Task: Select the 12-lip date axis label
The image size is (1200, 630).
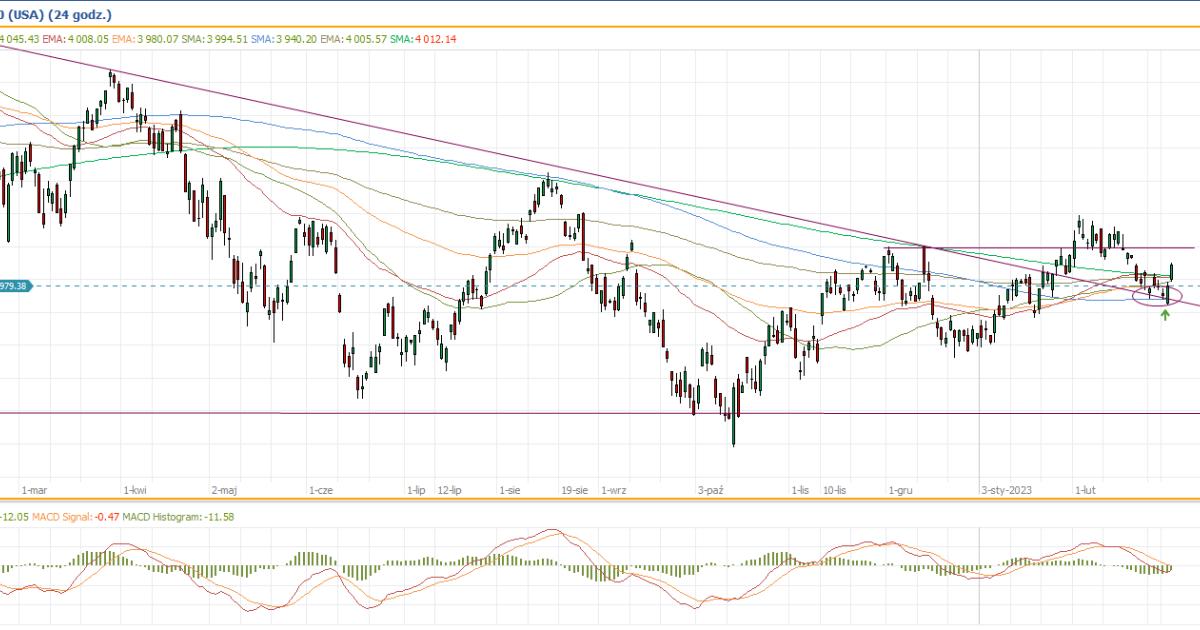Action: (x=449, y=491)
